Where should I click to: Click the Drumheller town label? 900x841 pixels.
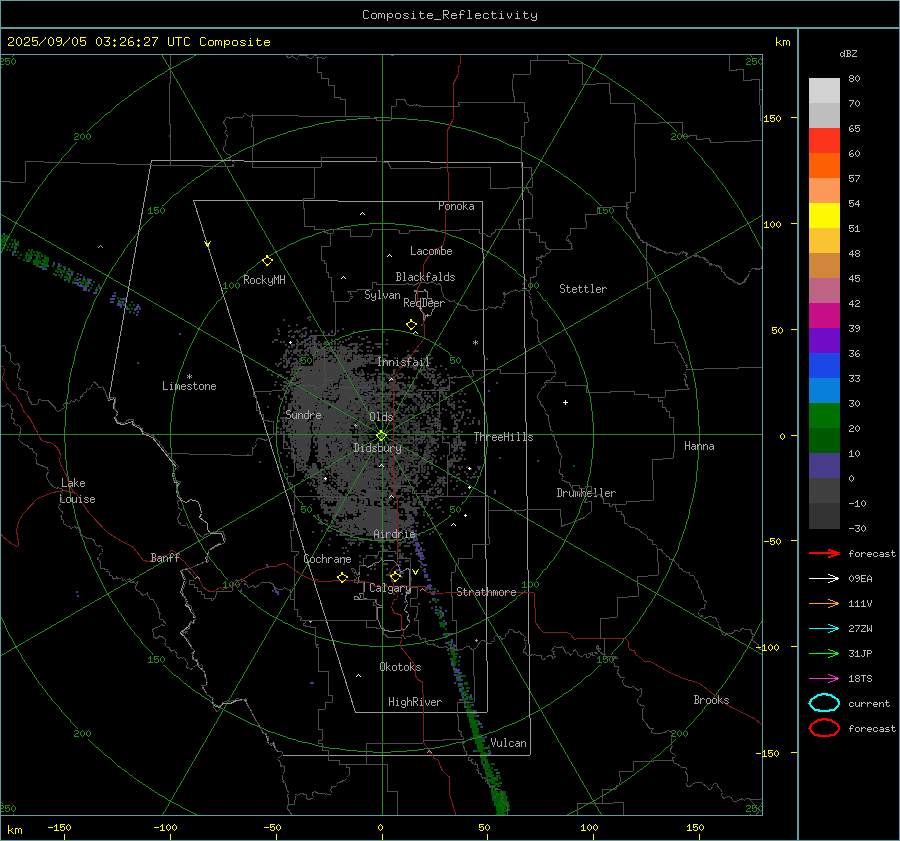click(x=586, y=493)
